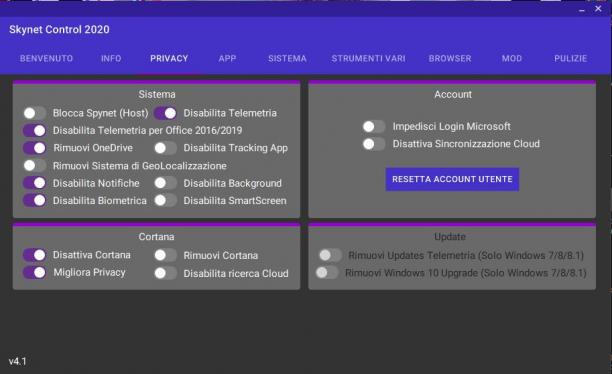612x374 pixels.
Task: Click the Account section heading
Action: point(453,94)
